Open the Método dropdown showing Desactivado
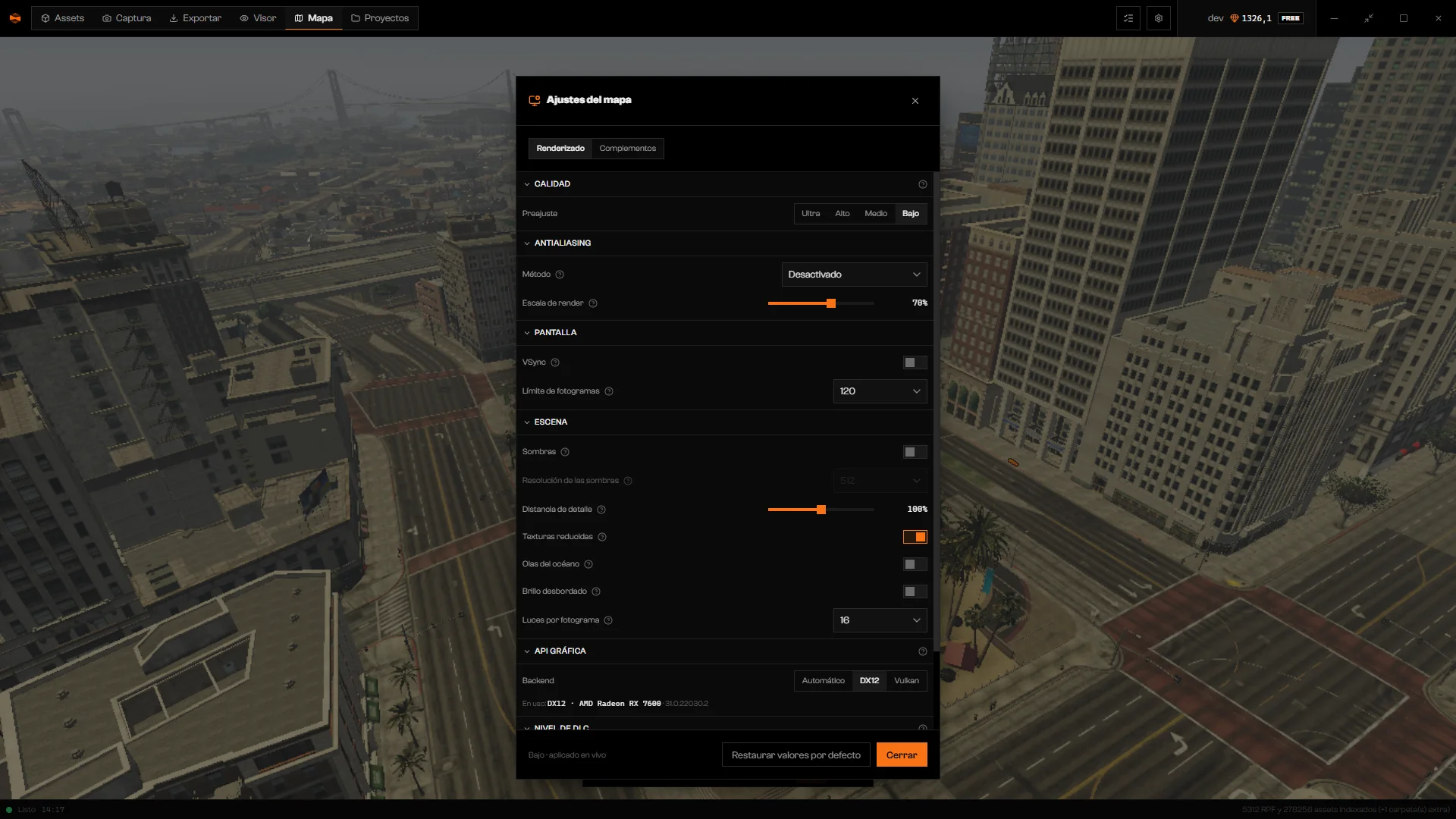Screen dimensions: 1456x819 (x=854, y=275)
